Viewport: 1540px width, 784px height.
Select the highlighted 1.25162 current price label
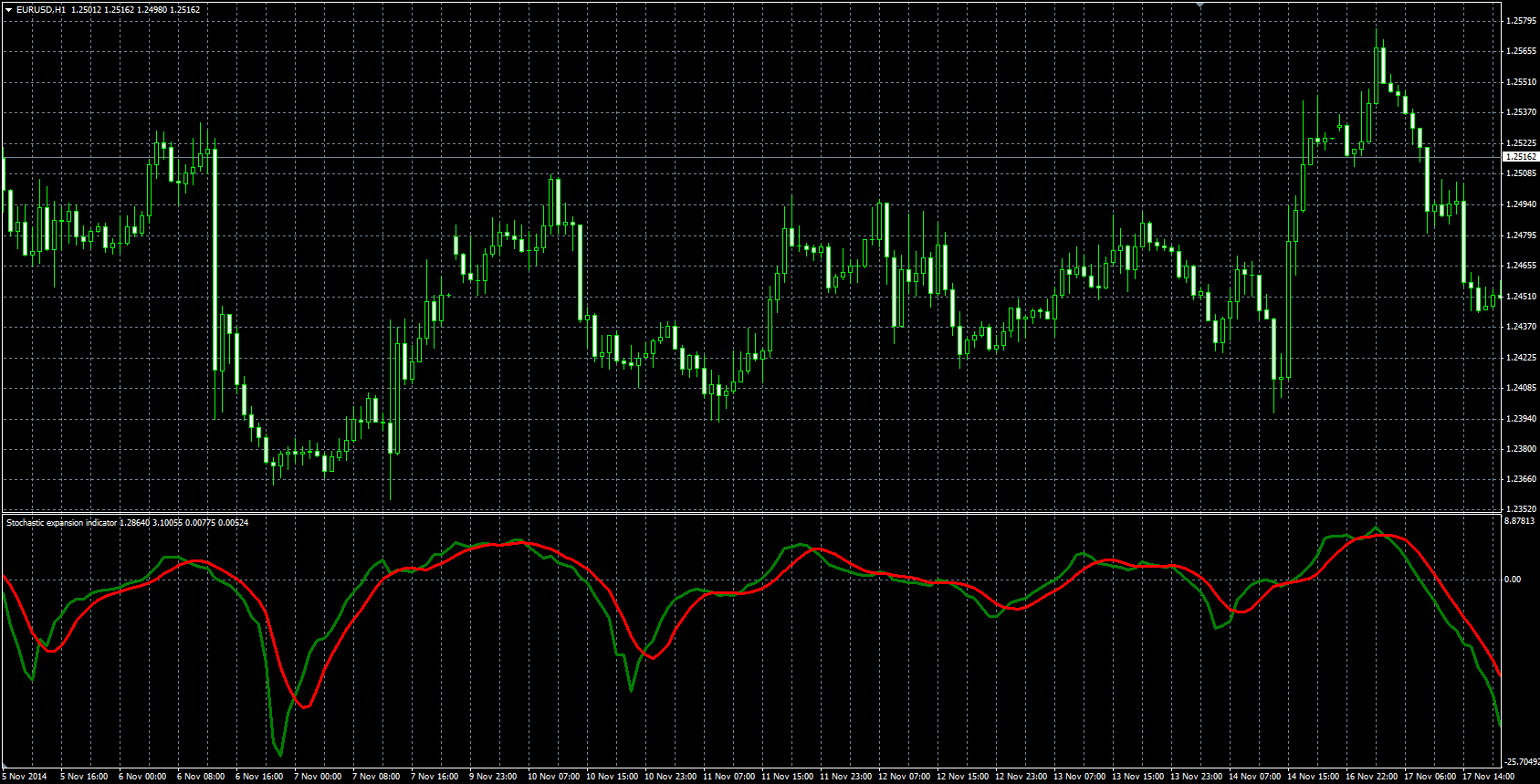coord(1520,157)
